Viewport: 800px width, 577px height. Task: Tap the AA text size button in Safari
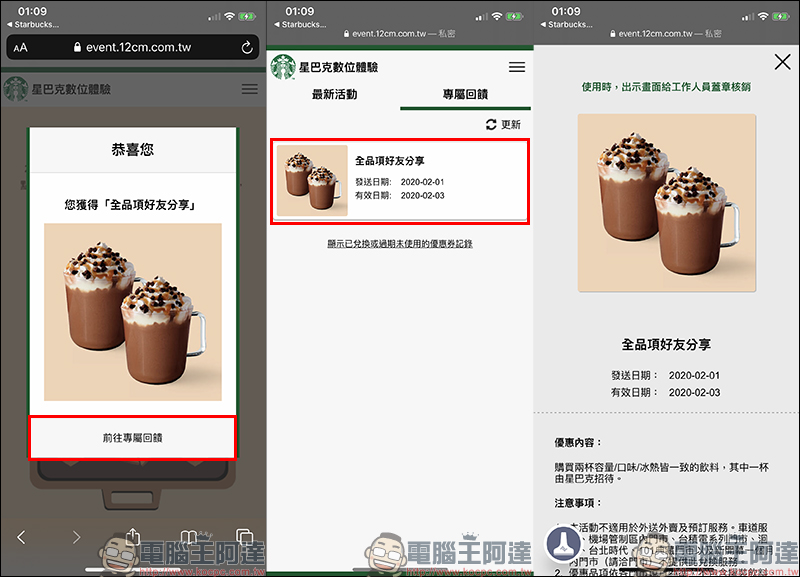(x=21, y=48)
